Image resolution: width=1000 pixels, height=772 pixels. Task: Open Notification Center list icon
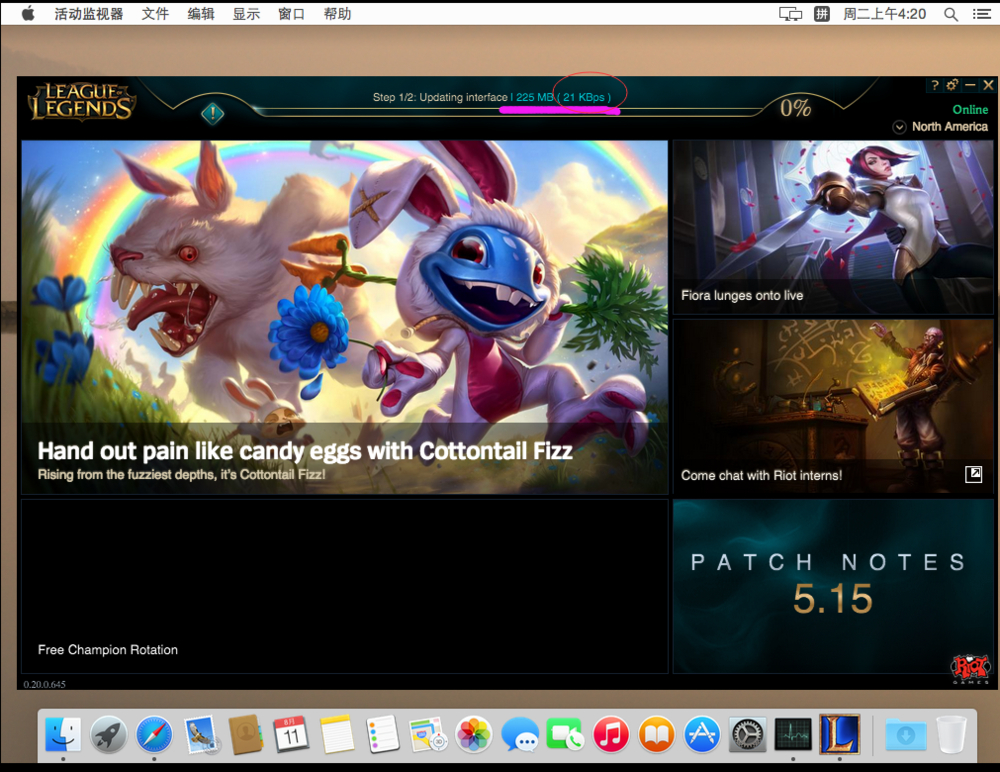981,14
